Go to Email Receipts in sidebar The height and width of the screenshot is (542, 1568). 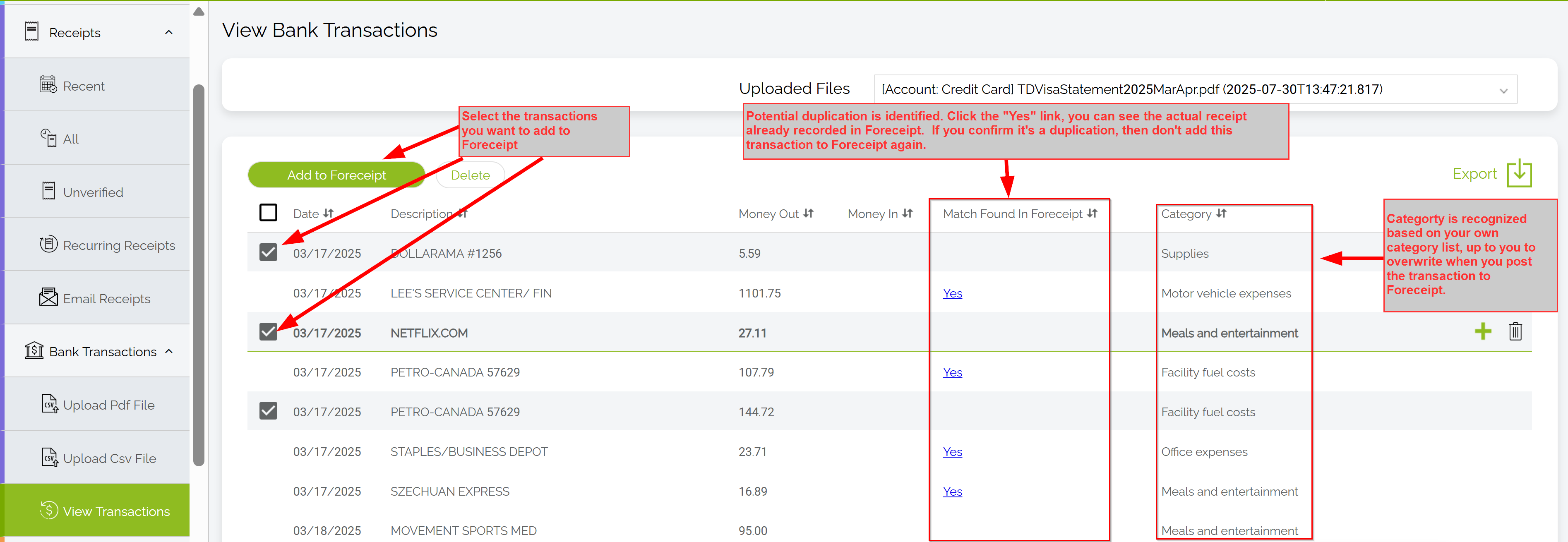[106, 299]
